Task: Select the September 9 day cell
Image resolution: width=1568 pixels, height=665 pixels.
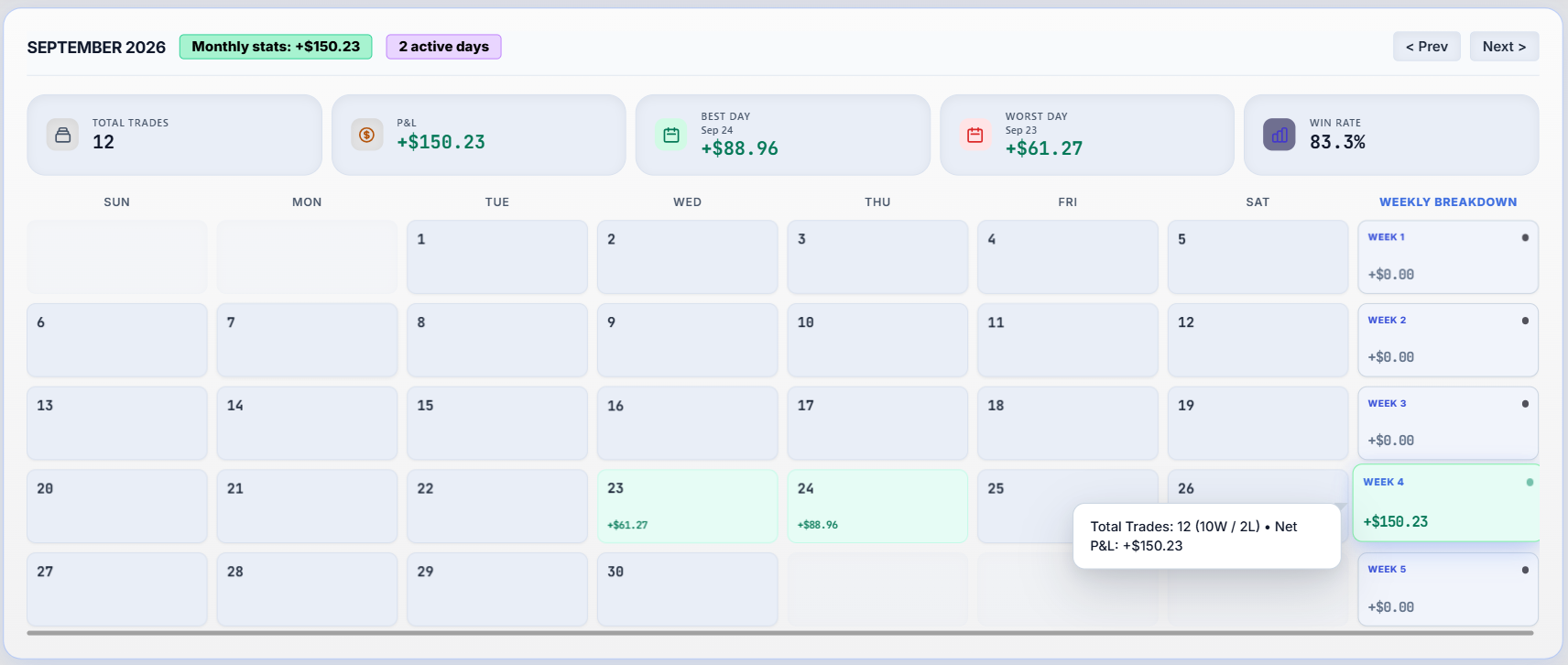Action: (687, 340)
